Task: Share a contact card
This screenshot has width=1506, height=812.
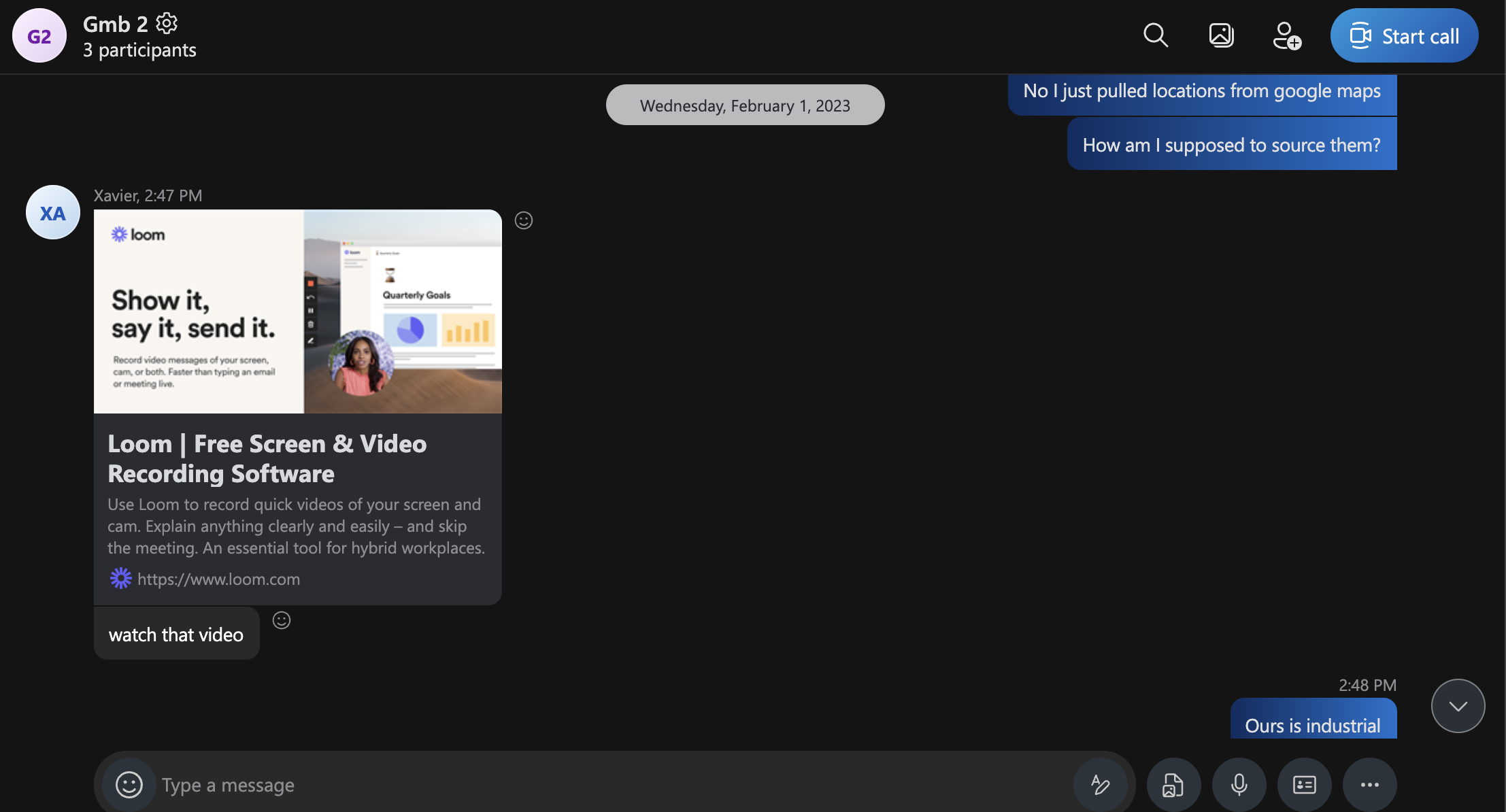Action: 1304,785
